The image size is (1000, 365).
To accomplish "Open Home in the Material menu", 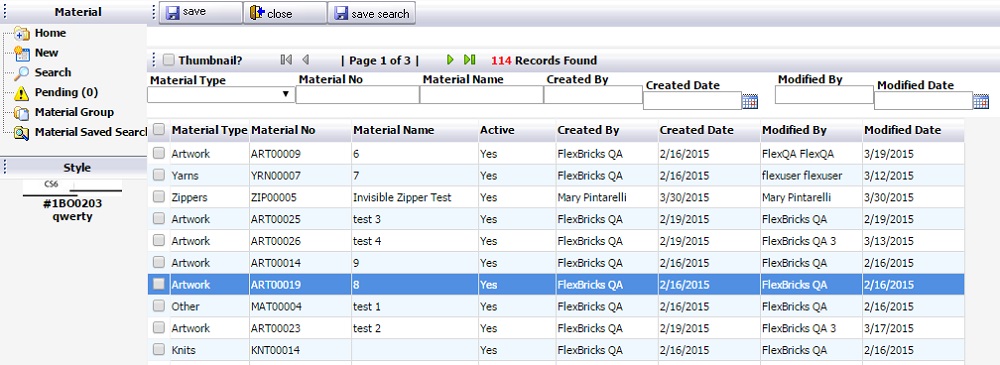I will click(x=50, y=33).
